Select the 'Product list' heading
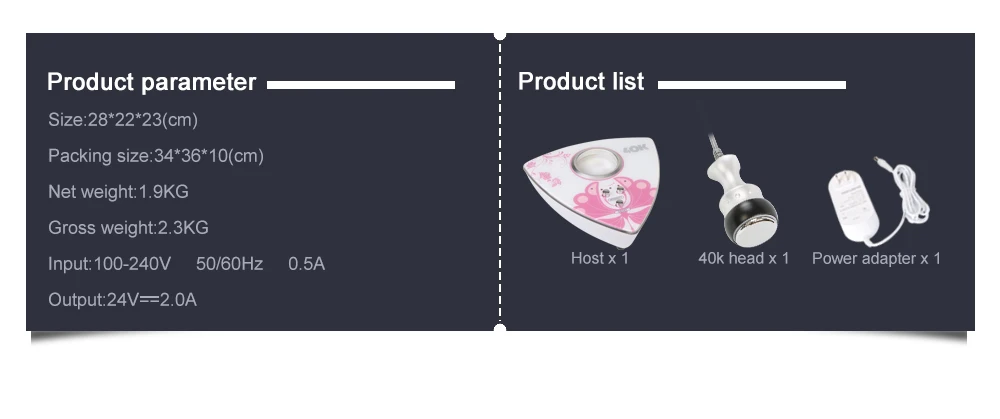Viewport: 1000px width, 419px height. coord(581,82)
